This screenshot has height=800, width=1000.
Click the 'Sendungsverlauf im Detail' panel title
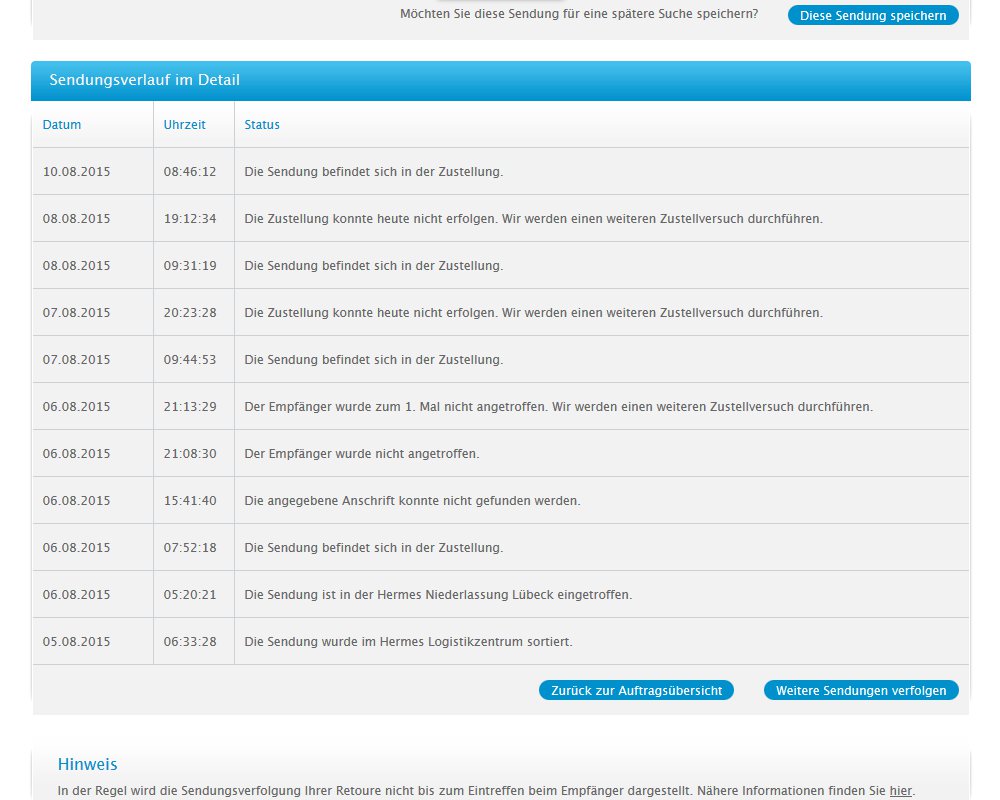point(144,80)
